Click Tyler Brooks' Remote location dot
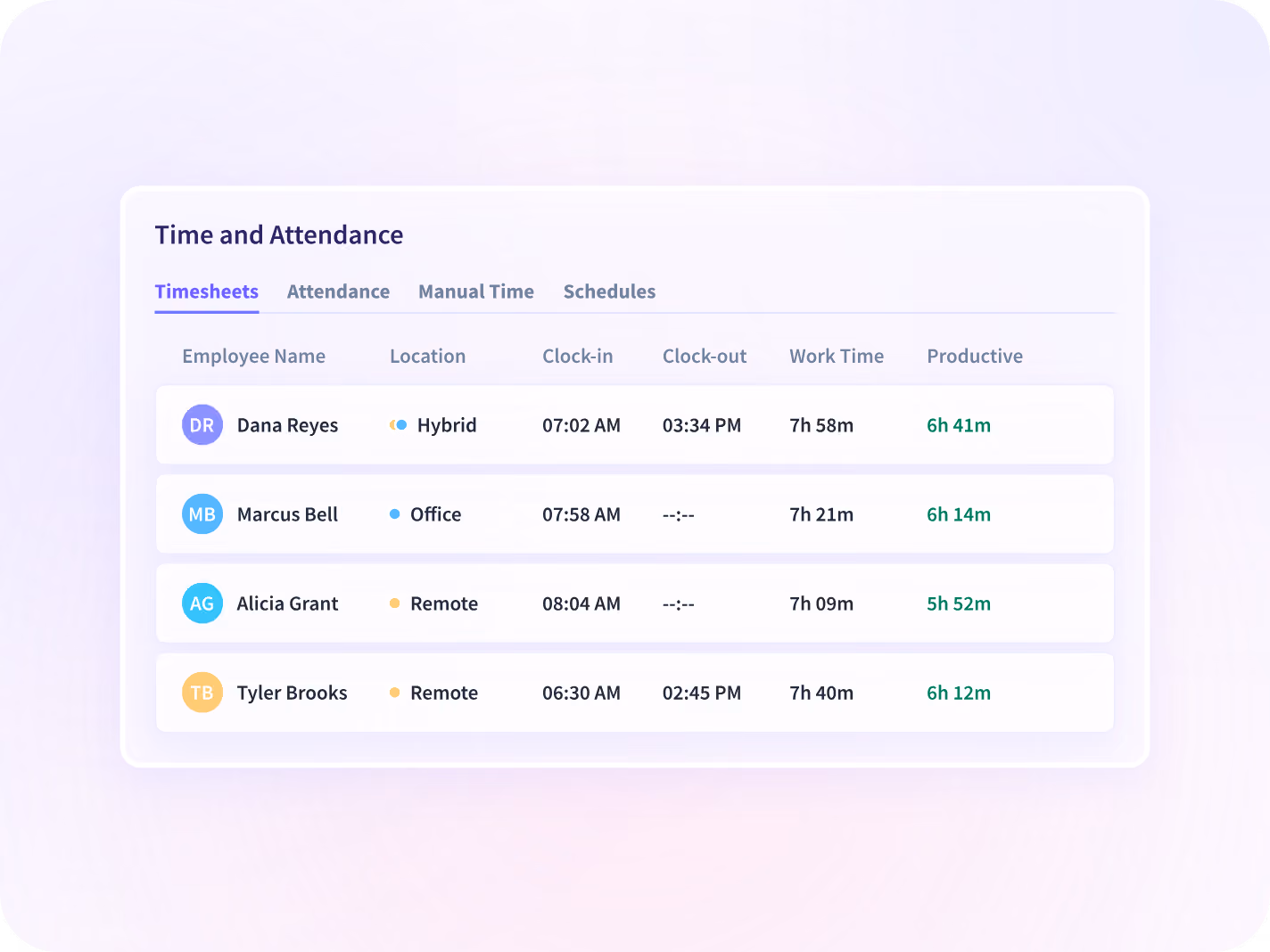Screen dimensions: 1270x952 pos(394,693)
